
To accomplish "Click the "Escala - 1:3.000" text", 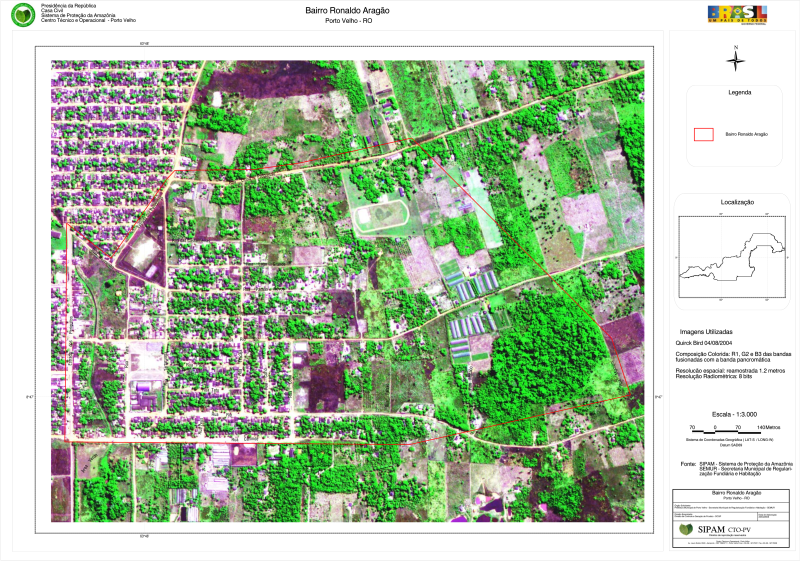I will coord(734,413).
